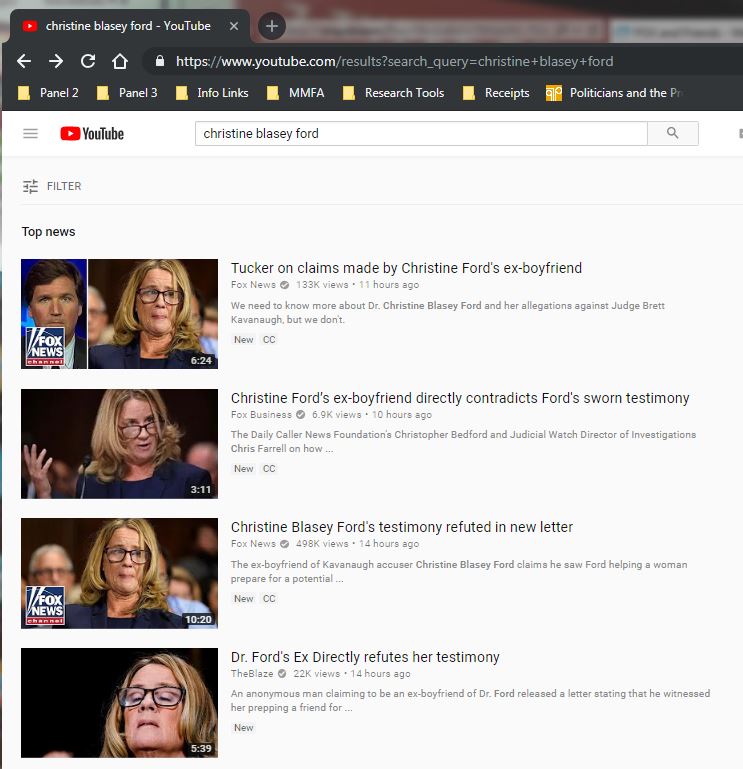743x769 pixels.
Task: Visit TheBlaze channel link
Action: click(252, 674)
